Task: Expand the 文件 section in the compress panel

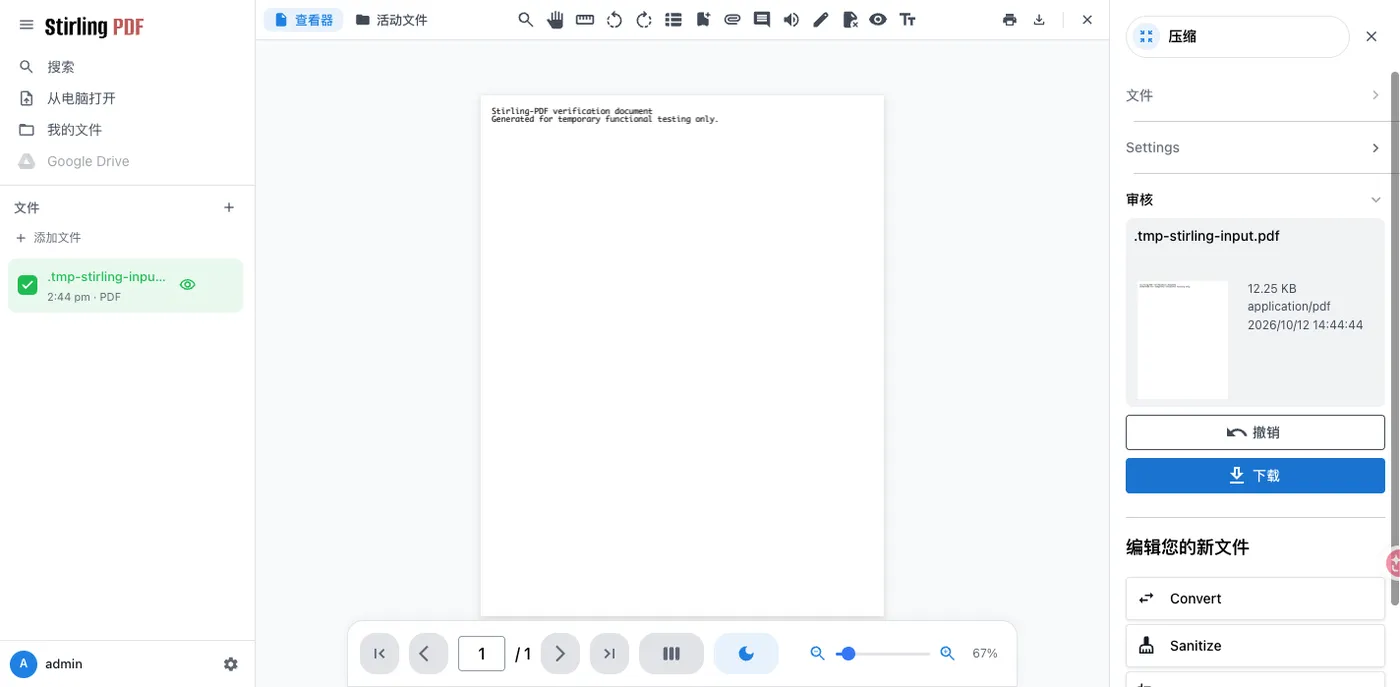Action: click(x=1255, y=95)
